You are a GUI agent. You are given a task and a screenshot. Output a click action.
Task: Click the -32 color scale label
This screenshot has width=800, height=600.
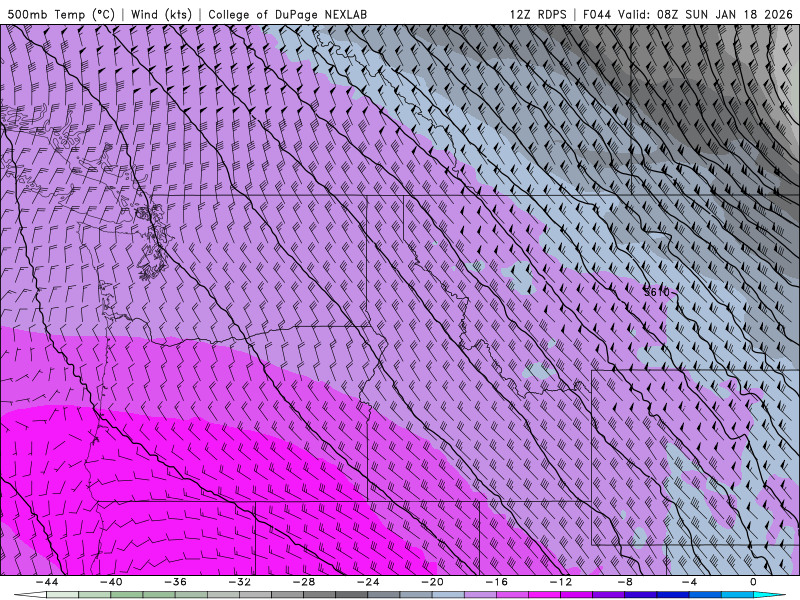239,582
